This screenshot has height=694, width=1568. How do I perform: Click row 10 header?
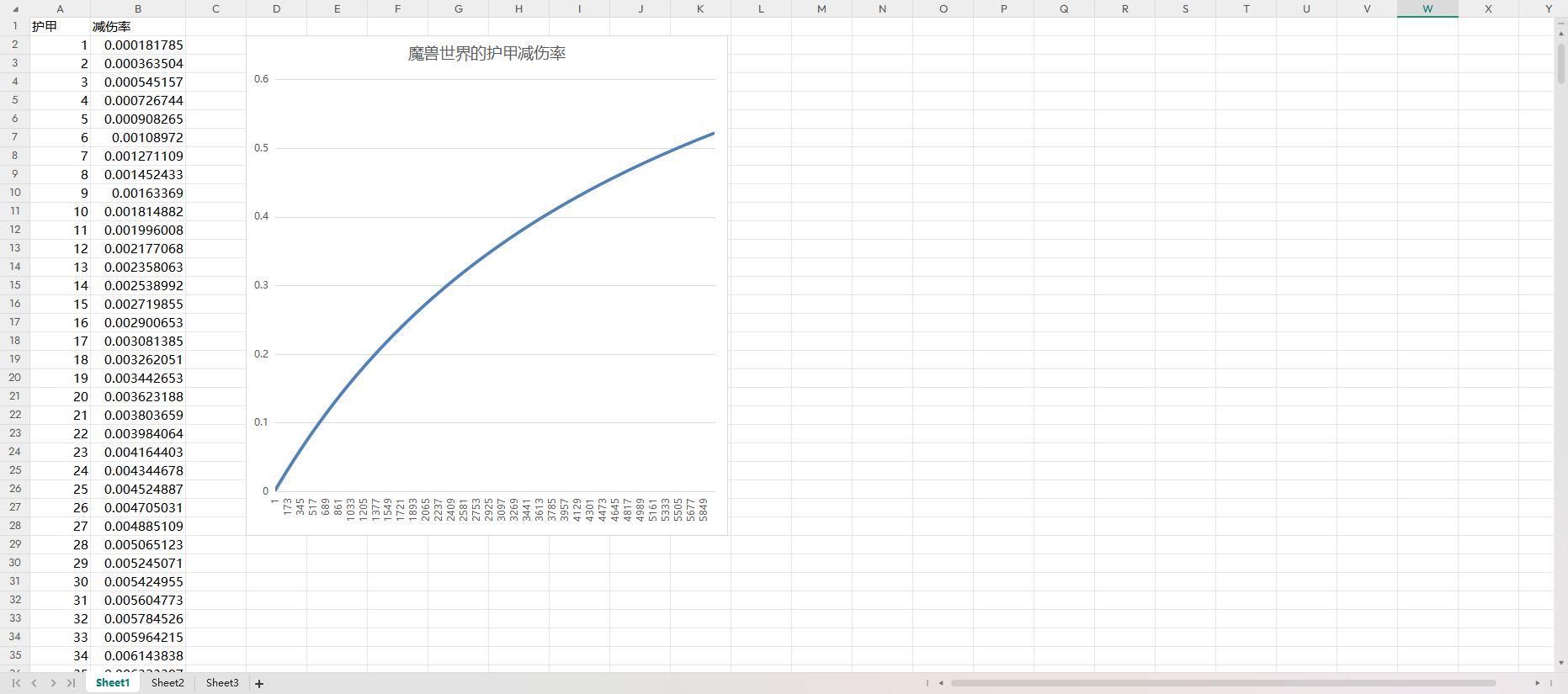point(15,193)
